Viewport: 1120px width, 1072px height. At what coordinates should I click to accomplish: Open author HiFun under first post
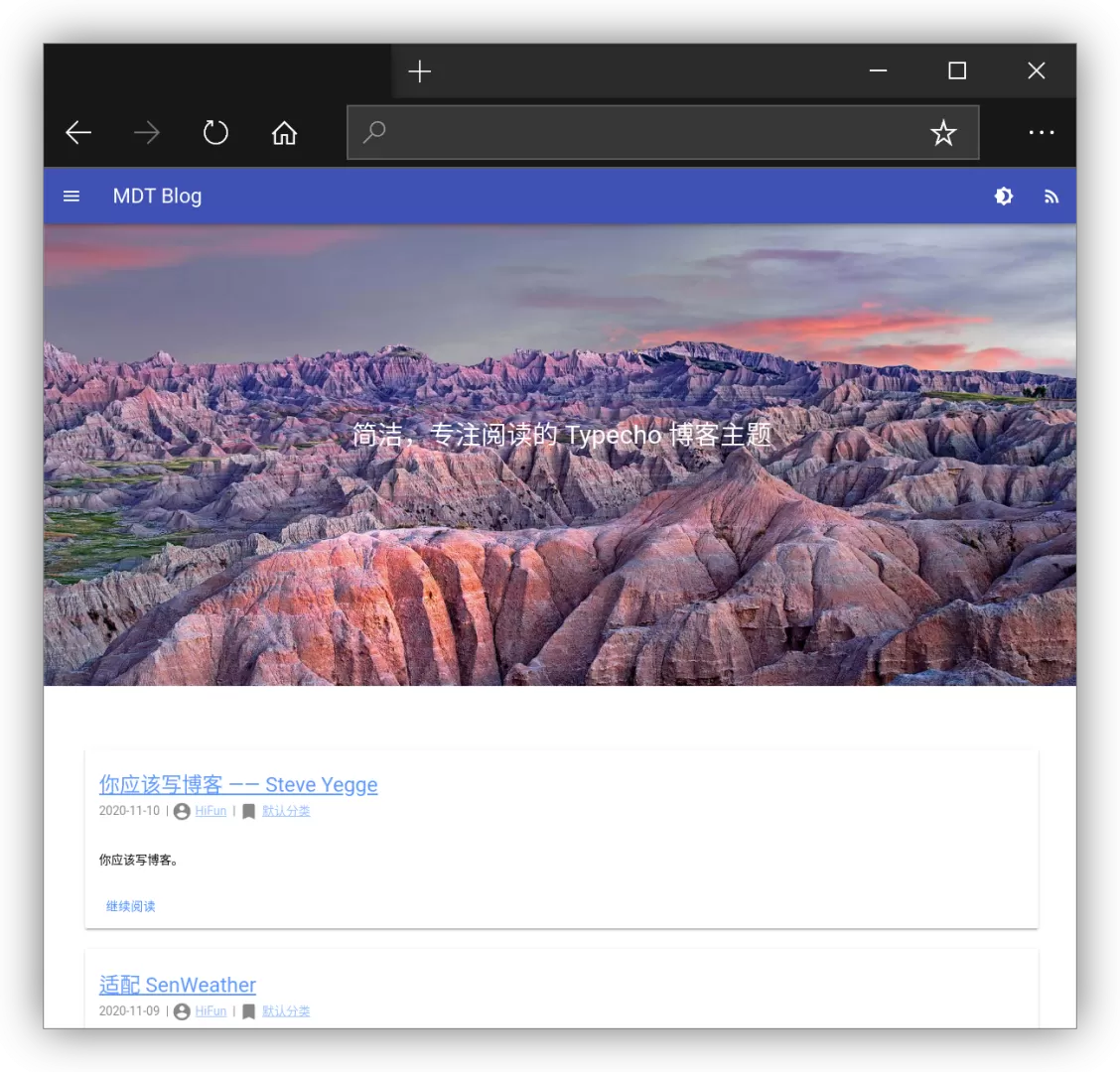click(210, 811)
